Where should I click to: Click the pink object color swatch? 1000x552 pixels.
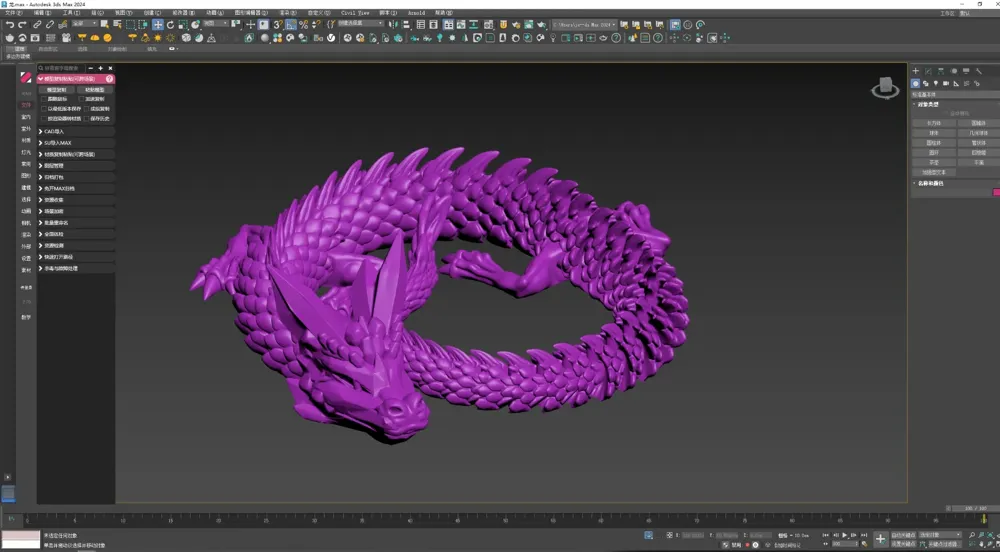pos(997,192)
